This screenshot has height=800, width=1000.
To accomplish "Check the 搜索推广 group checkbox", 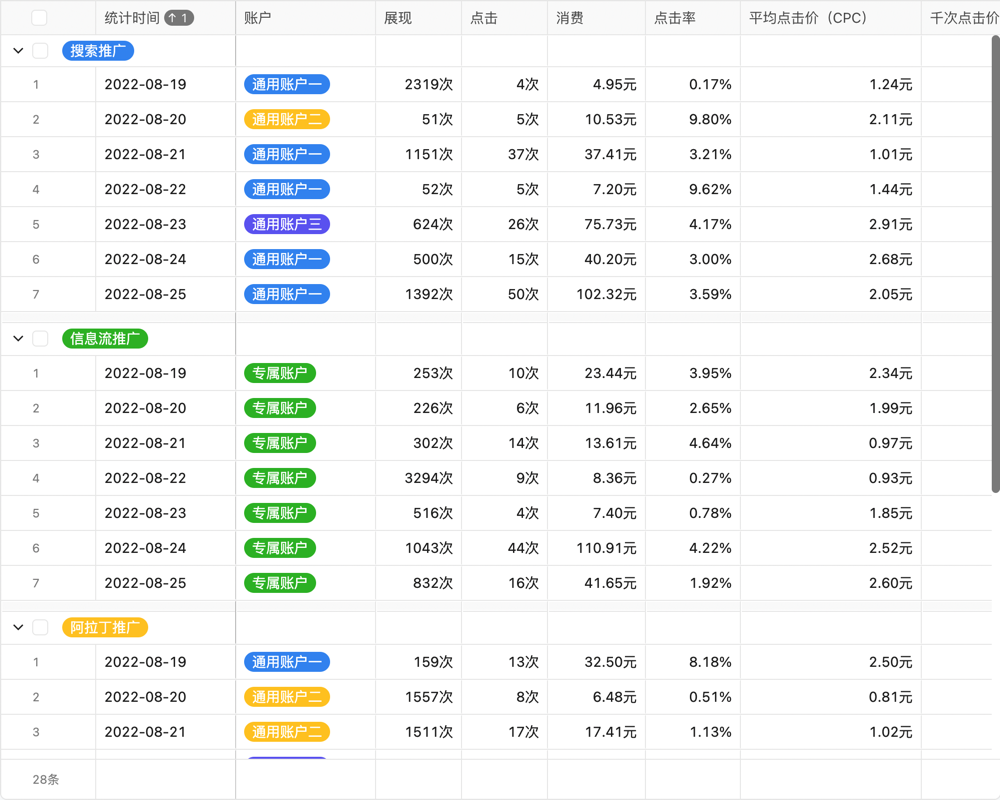I will pyautogui.click(x=40, y=50).
